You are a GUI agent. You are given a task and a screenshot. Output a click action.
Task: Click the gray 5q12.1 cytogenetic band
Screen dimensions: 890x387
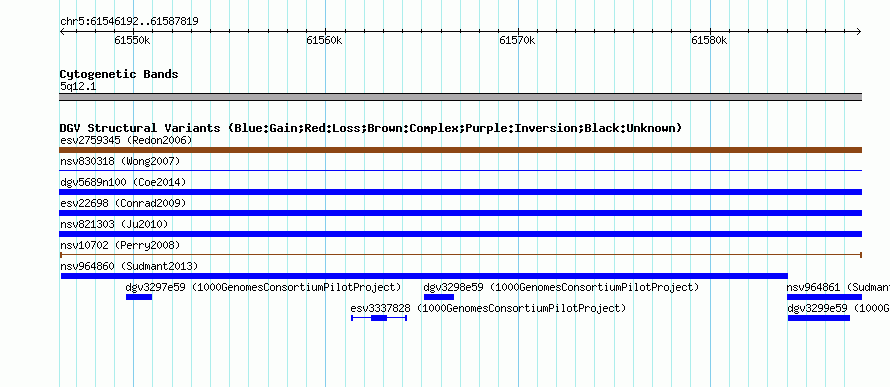click(x=460, y=97)
